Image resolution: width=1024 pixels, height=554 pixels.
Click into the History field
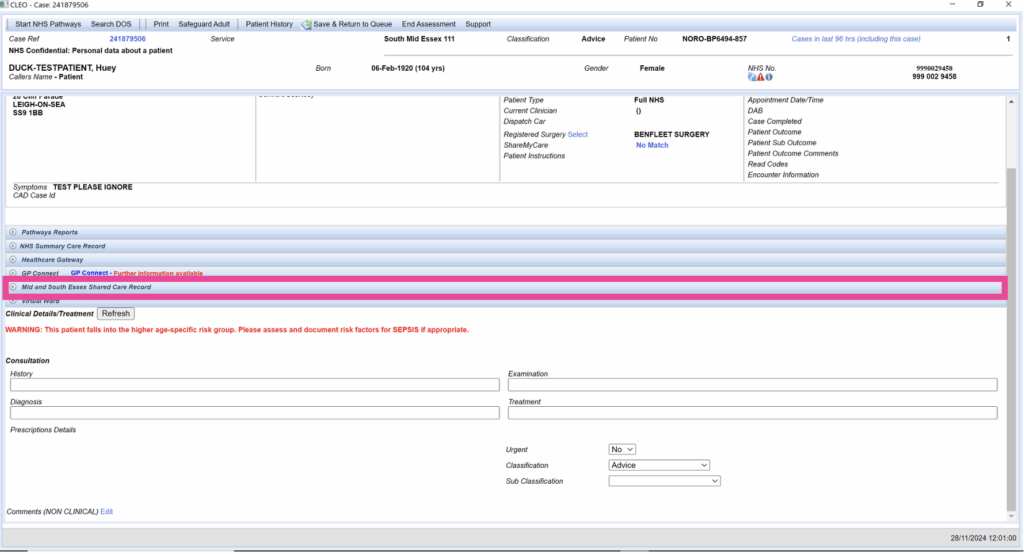click(255, 385)
